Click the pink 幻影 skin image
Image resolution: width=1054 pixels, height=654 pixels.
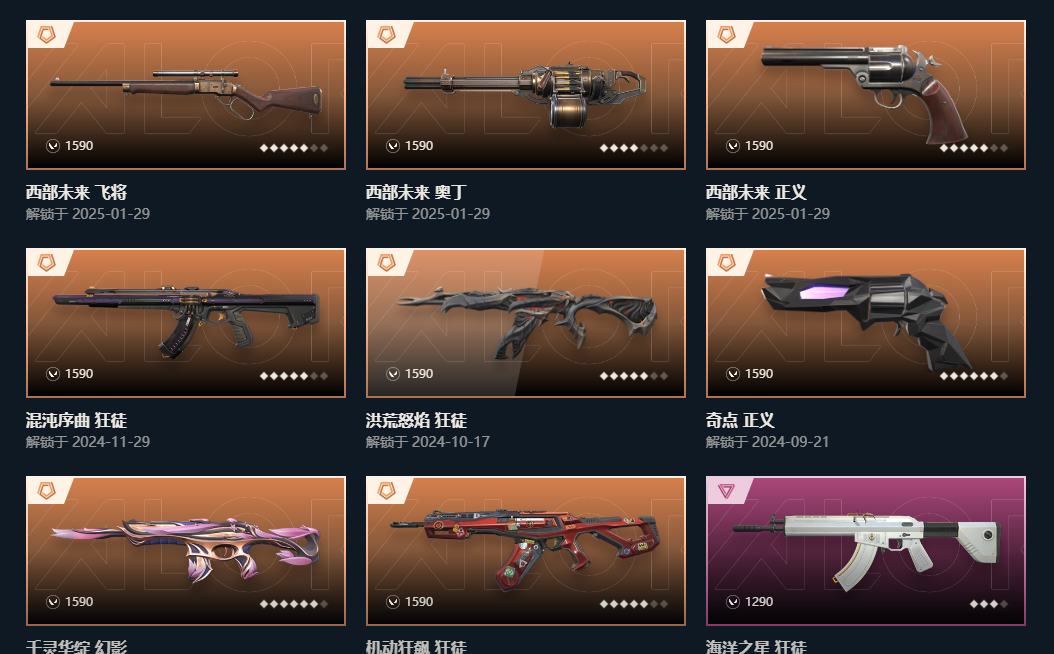click(186, 550)
